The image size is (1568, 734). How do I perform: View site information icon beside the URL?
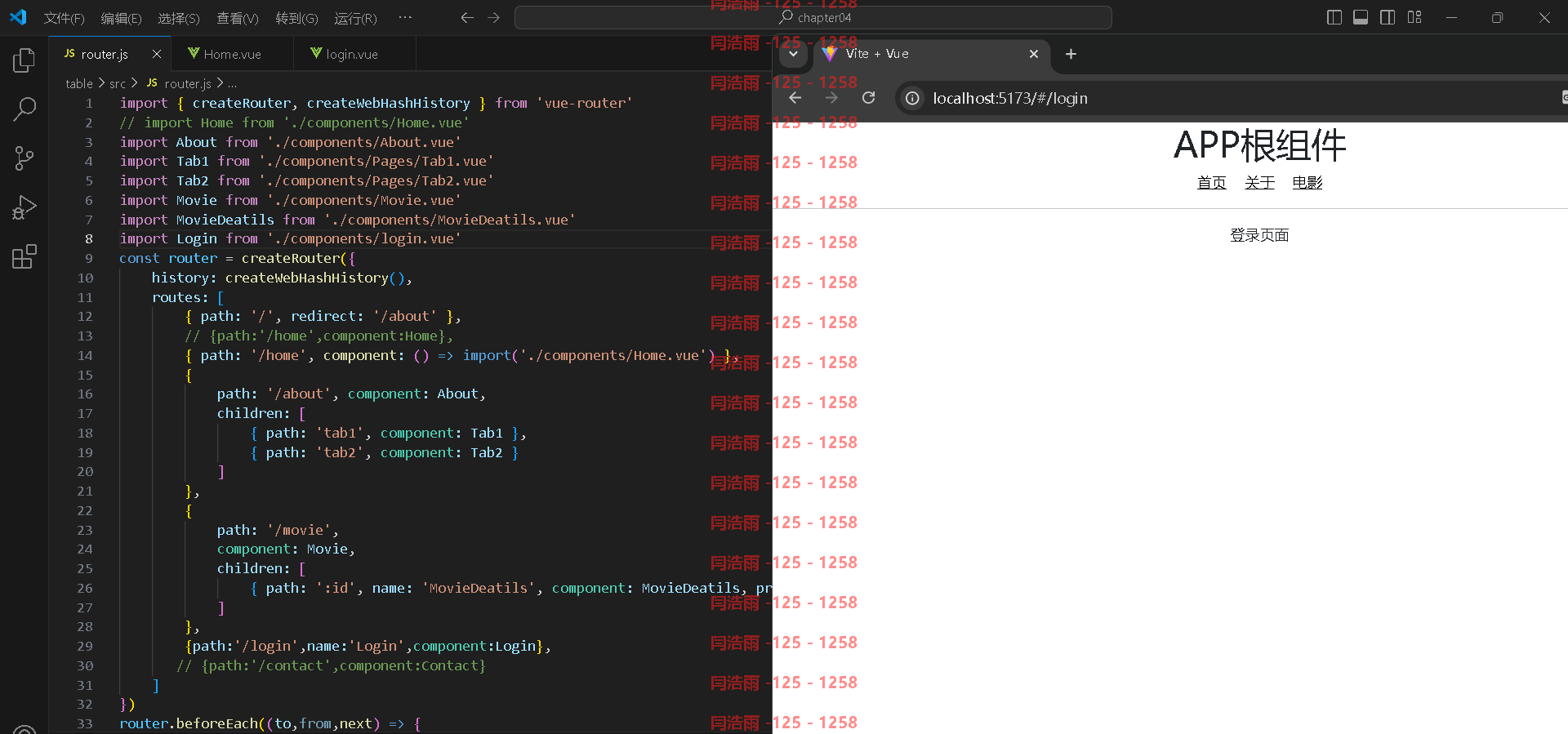tap(912, 99)
